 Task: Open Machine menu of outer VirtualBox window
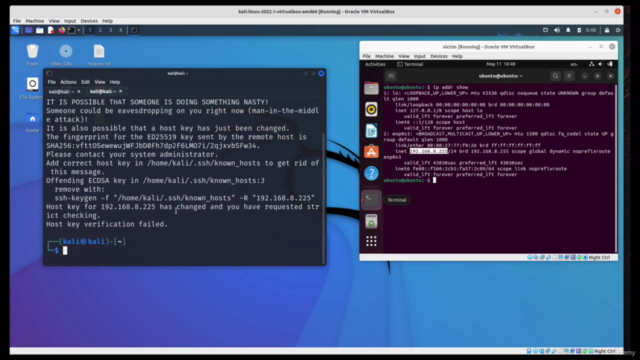[35, 21]
